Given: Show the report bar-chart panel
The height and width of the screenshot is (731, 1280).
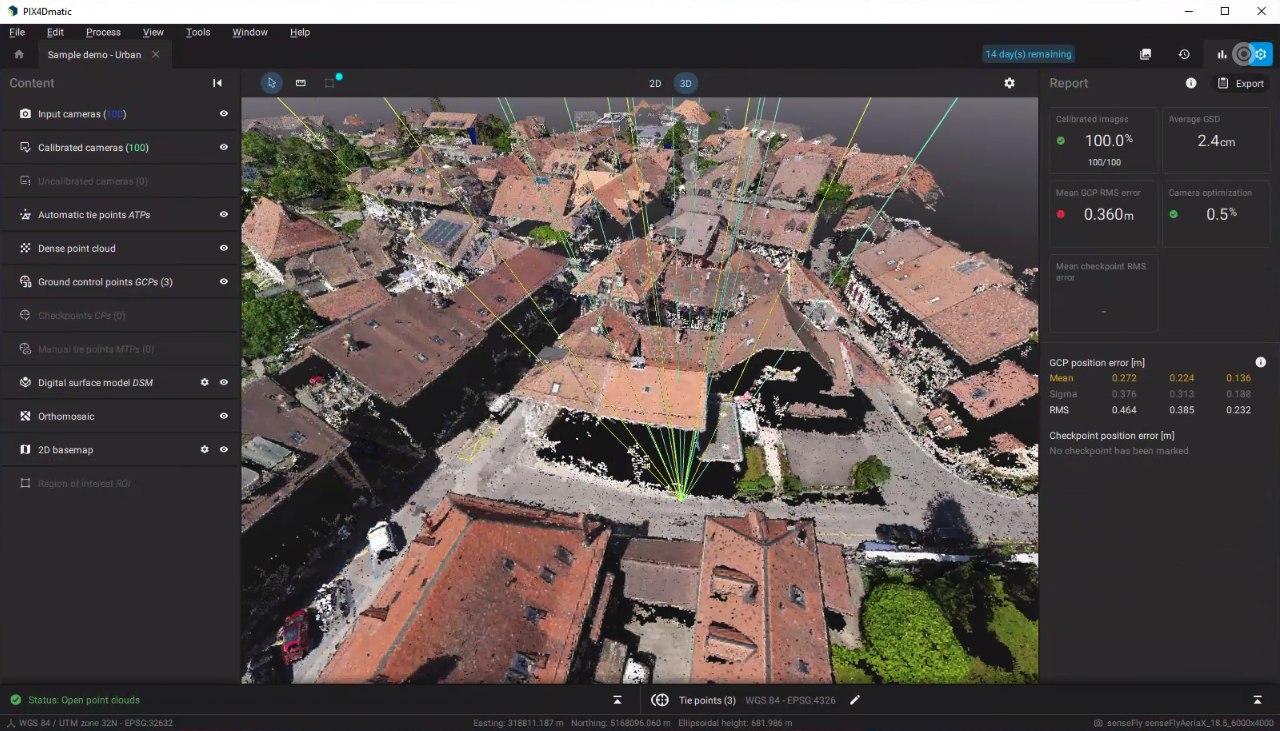Looking at the screenshot, I should (x=1222, y=54).
